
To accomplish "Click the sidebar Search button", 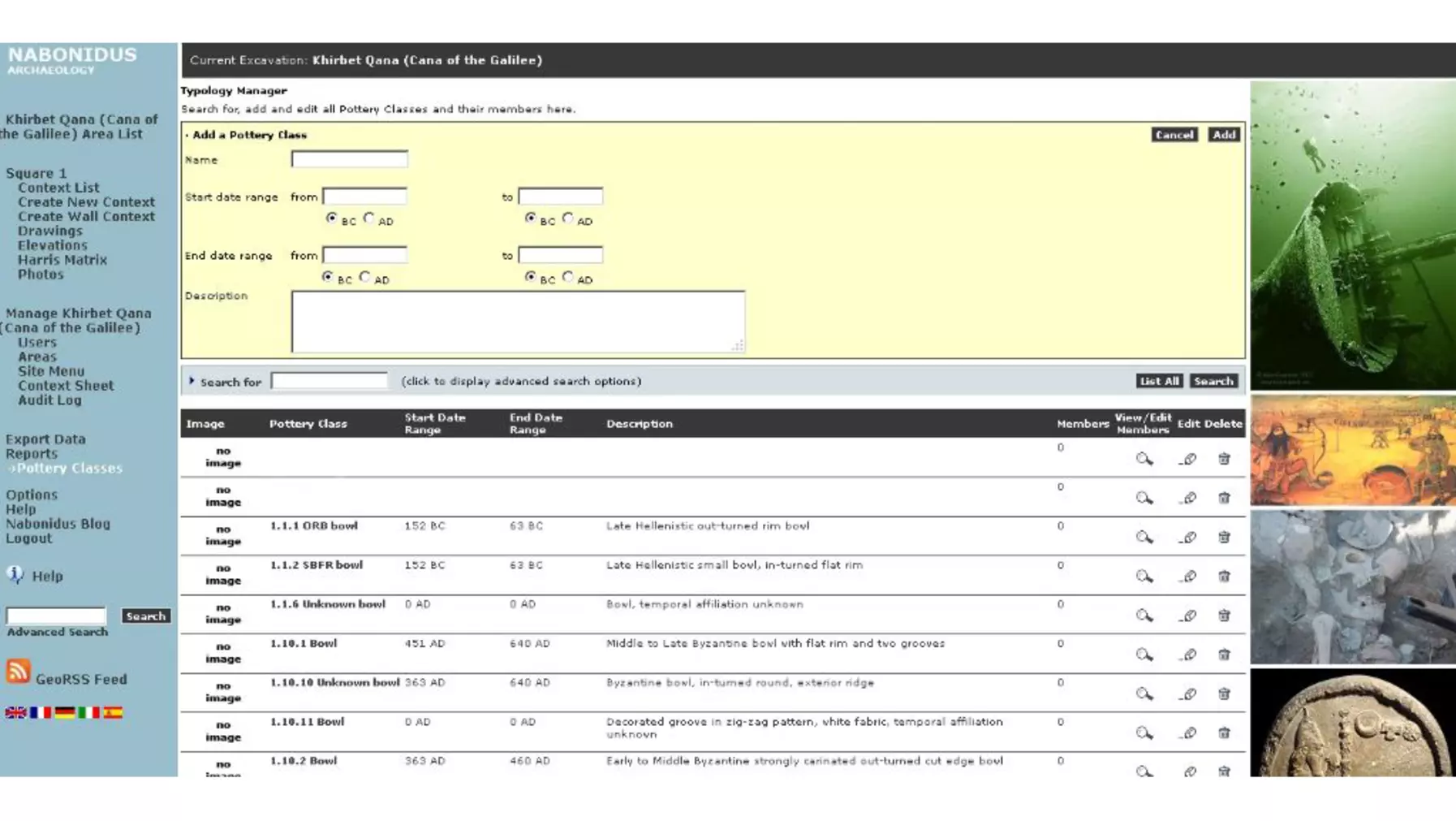I will click(x=146, y=616).
